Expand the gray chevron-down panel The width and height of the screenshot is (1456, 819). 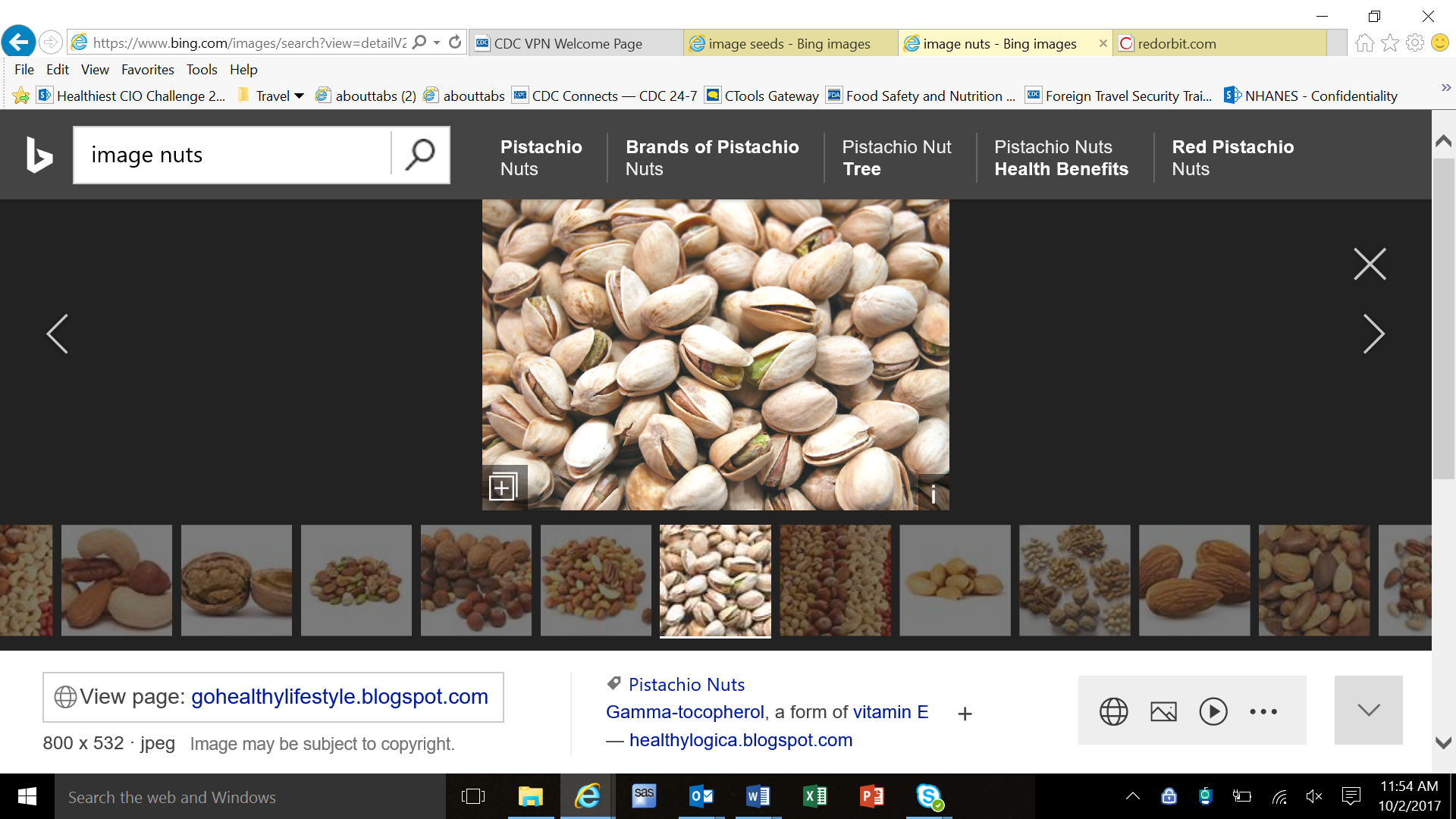click(1368, 710)
